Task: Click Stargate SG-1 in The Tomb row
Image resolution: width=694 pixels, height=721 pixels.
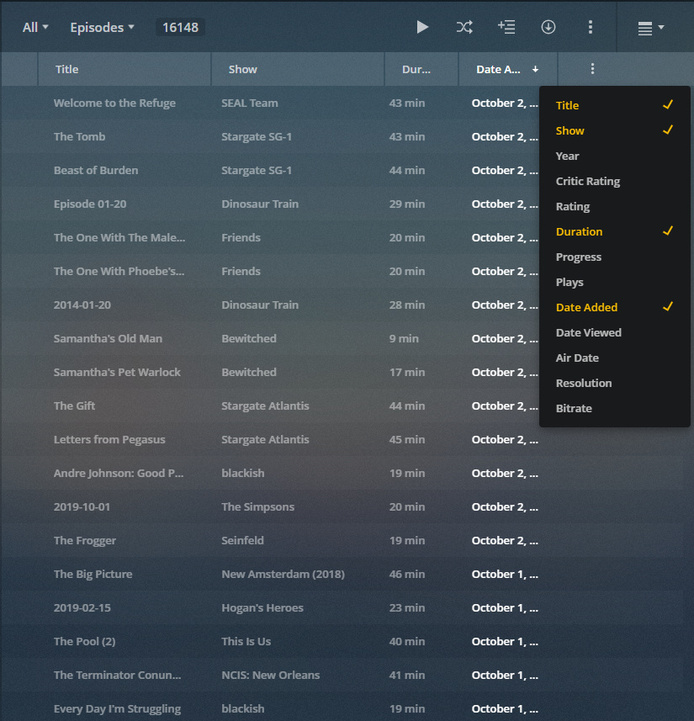Action: click(256, 137)
